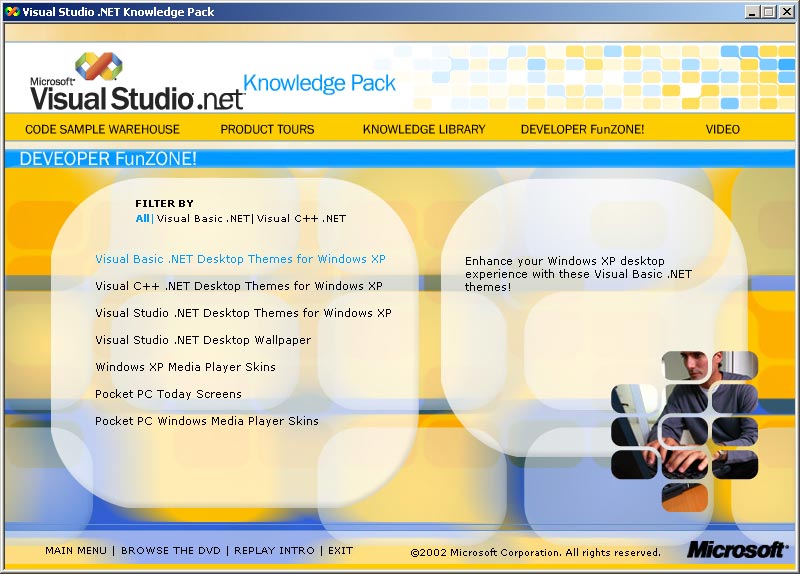Click the developer photo mosaic thumbnail
Image resolution: width=800 pixels, height=574 pixels.
pos(685,431)
